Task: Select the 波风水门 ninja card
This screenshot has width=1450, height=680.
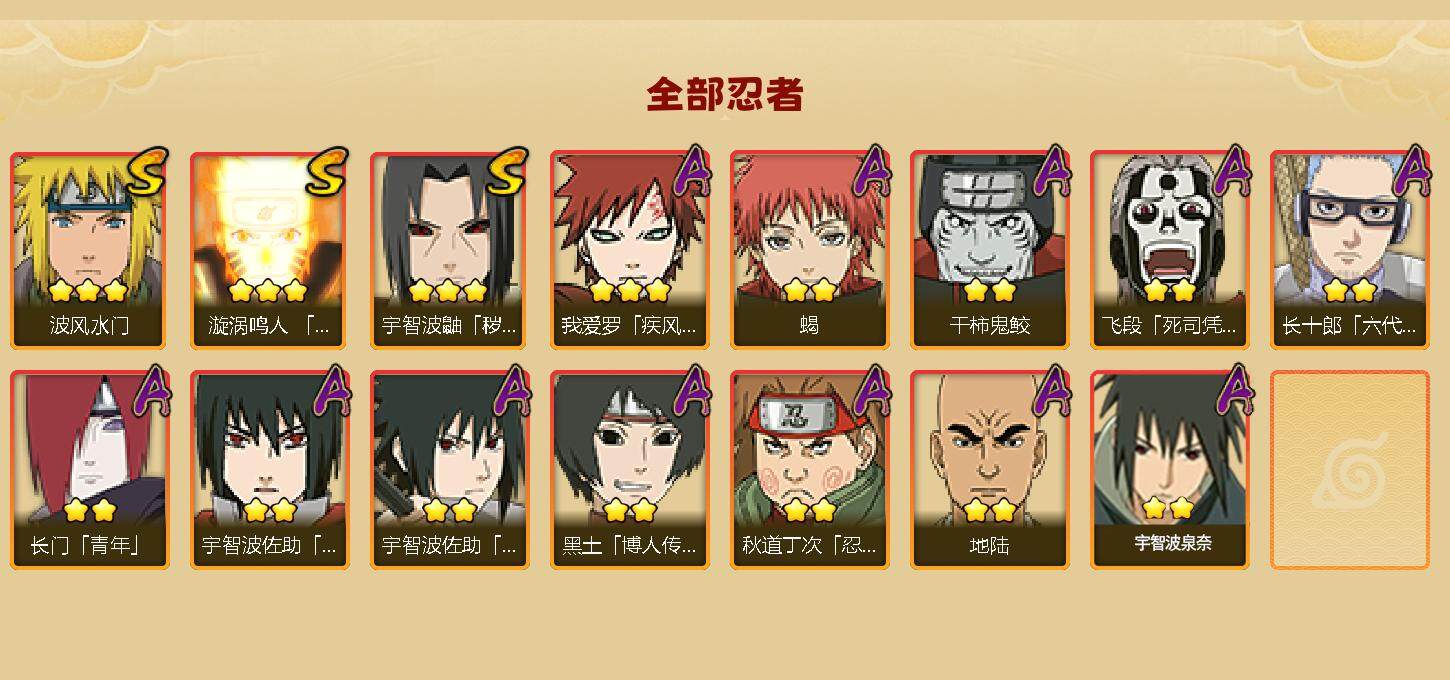Action: pos(90,250)
